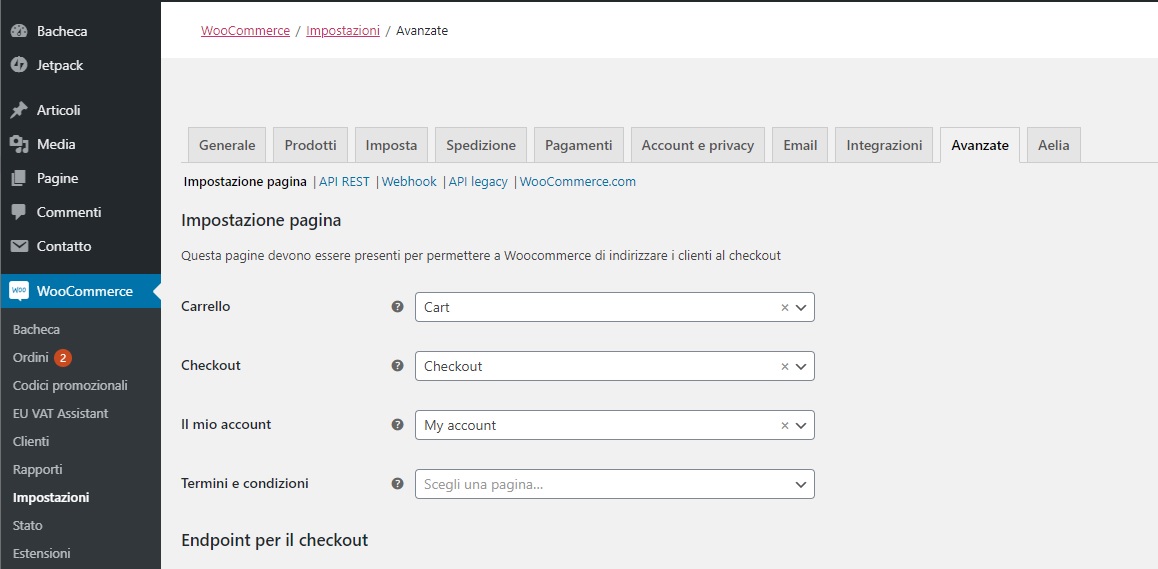Select the Impostazione pagina sub-section link
The image size is (1158, 569).
click(245, 182)
